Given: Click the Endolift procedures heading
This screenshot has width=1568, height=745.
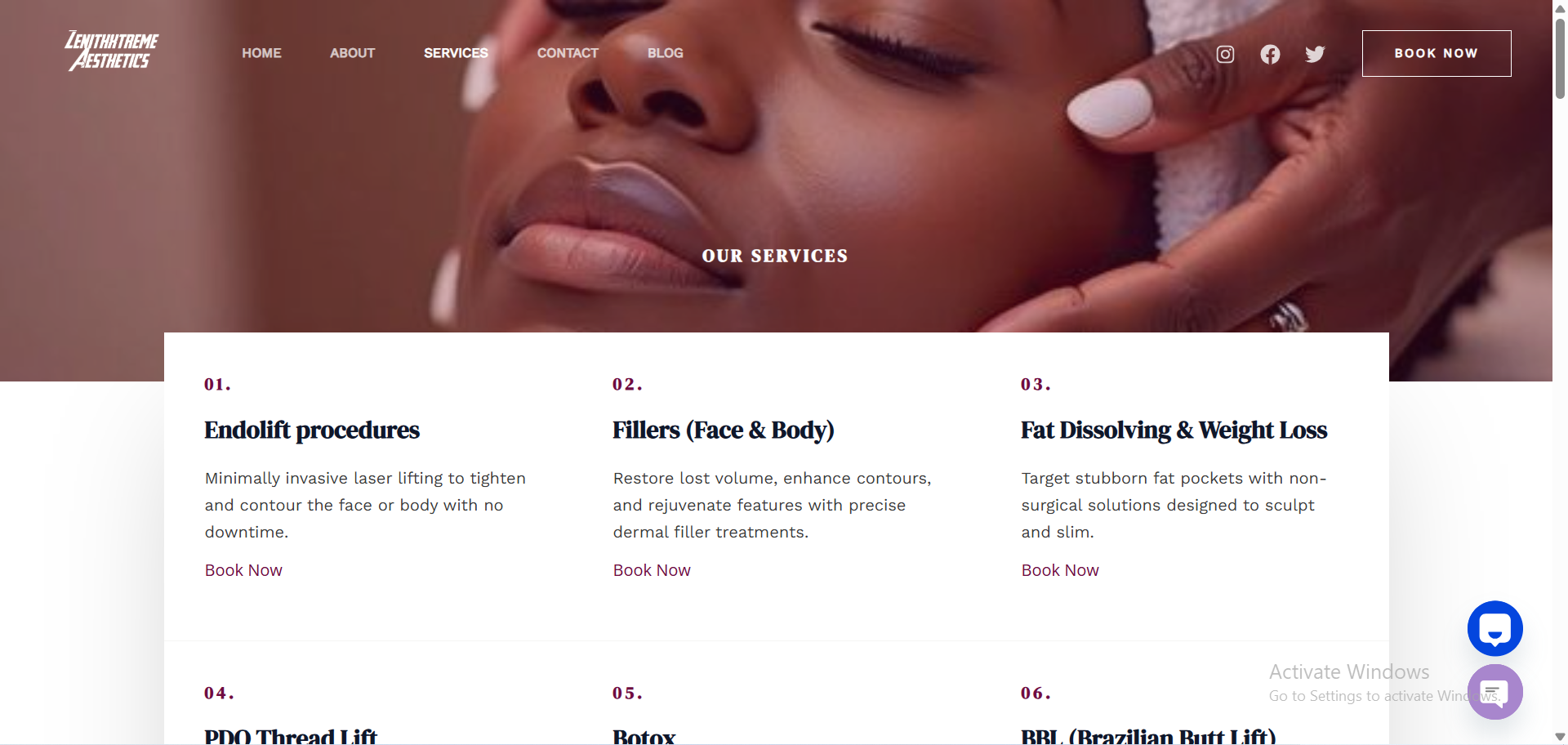Looking at the screenshot, I should 312,430.
